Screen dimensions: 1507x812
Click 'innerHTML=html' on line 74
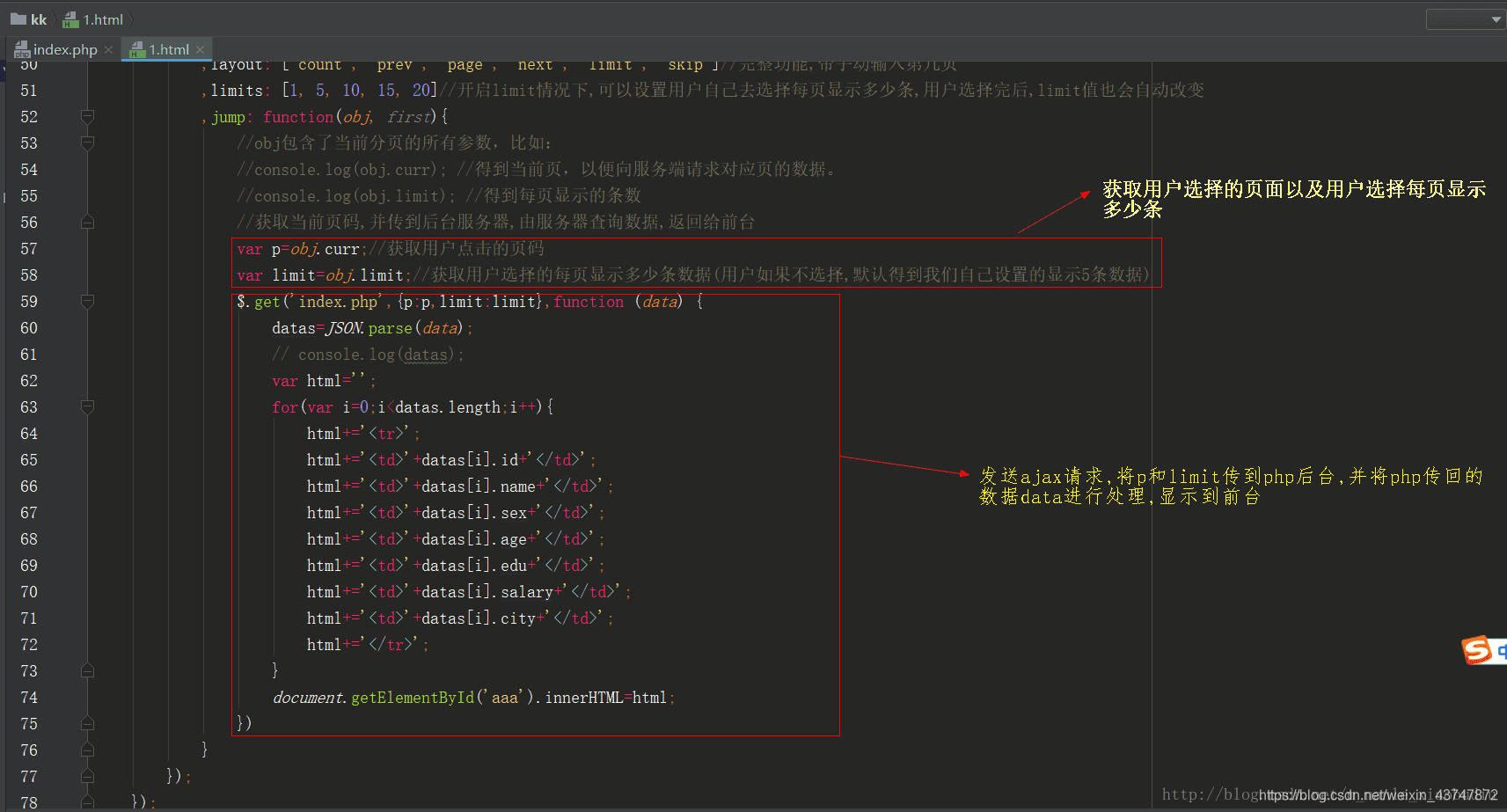click(606, 698)
